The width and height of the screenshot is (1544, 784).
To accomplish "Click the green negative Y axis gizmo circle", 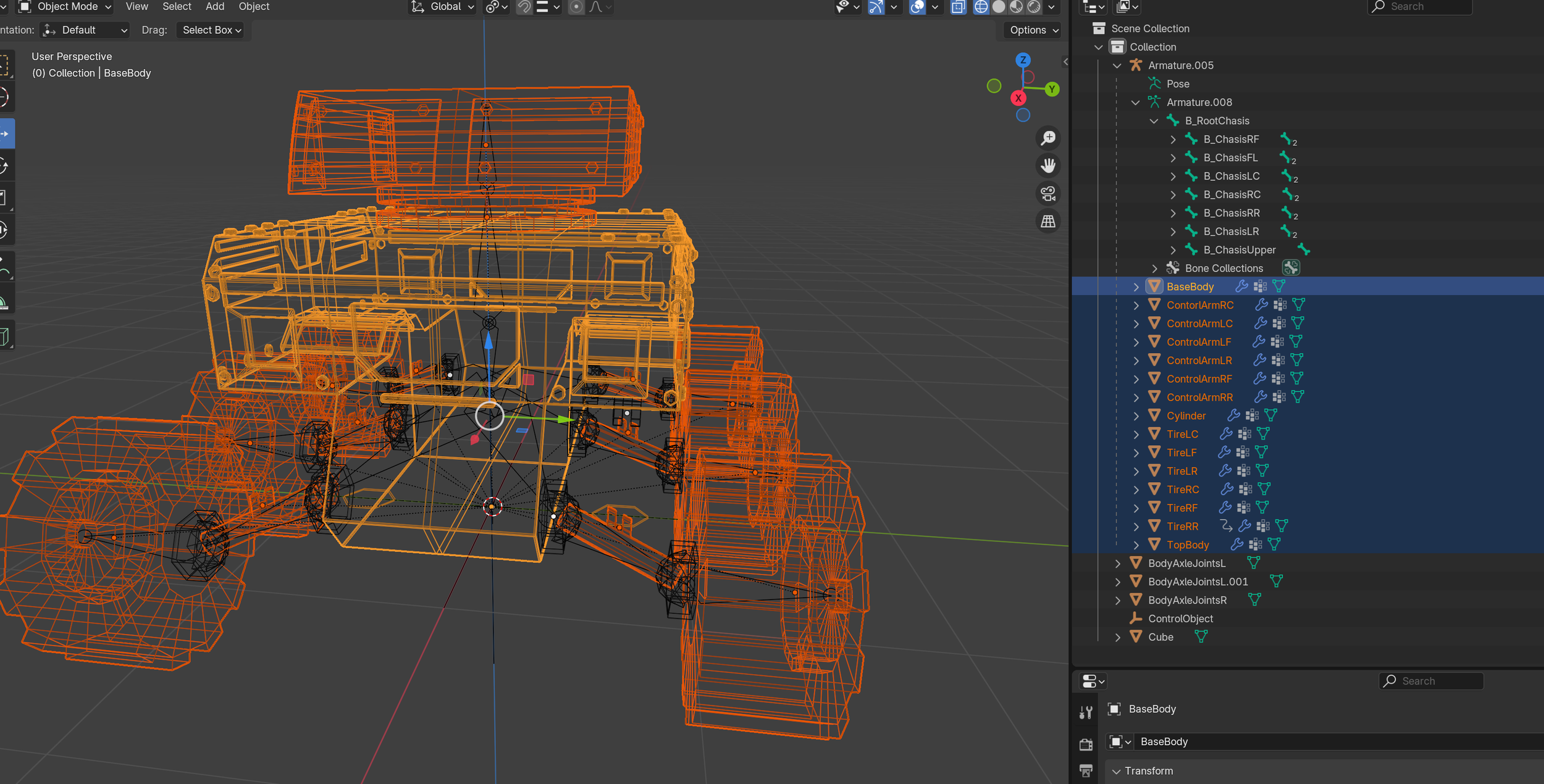I will 994,86.
